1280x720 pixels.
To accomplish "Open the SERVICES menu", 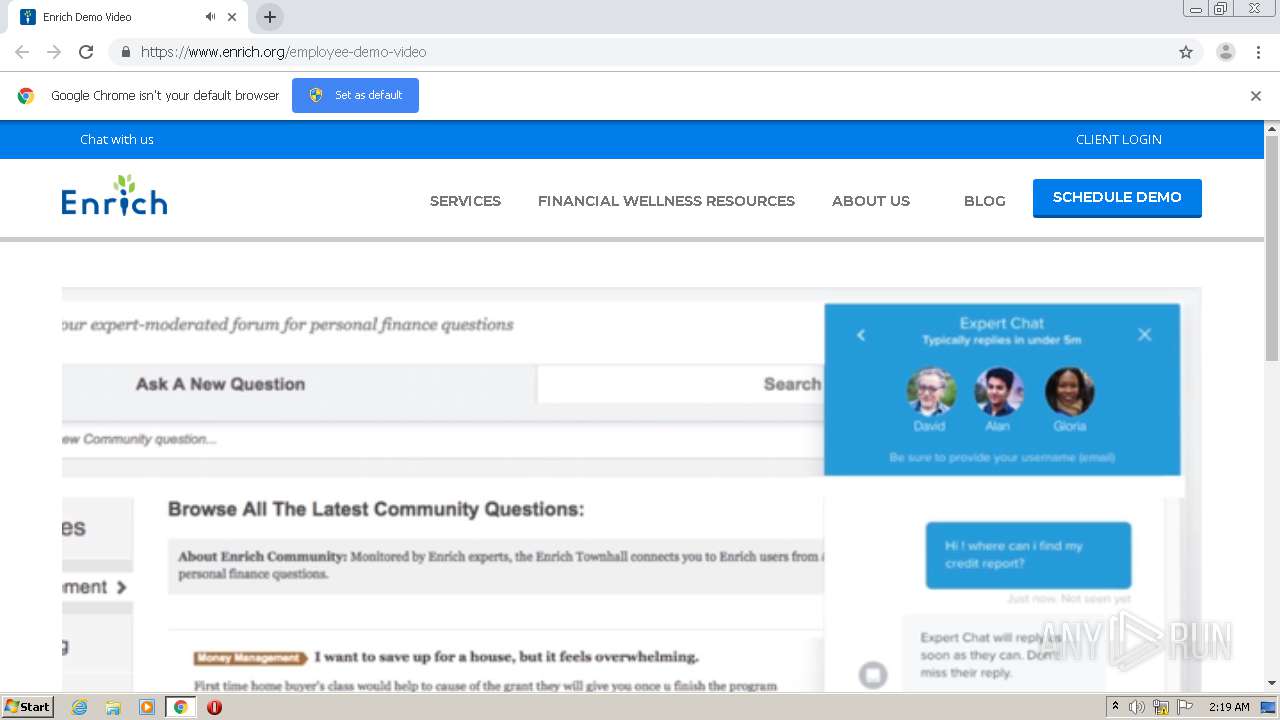I will [x=465, y=201].
